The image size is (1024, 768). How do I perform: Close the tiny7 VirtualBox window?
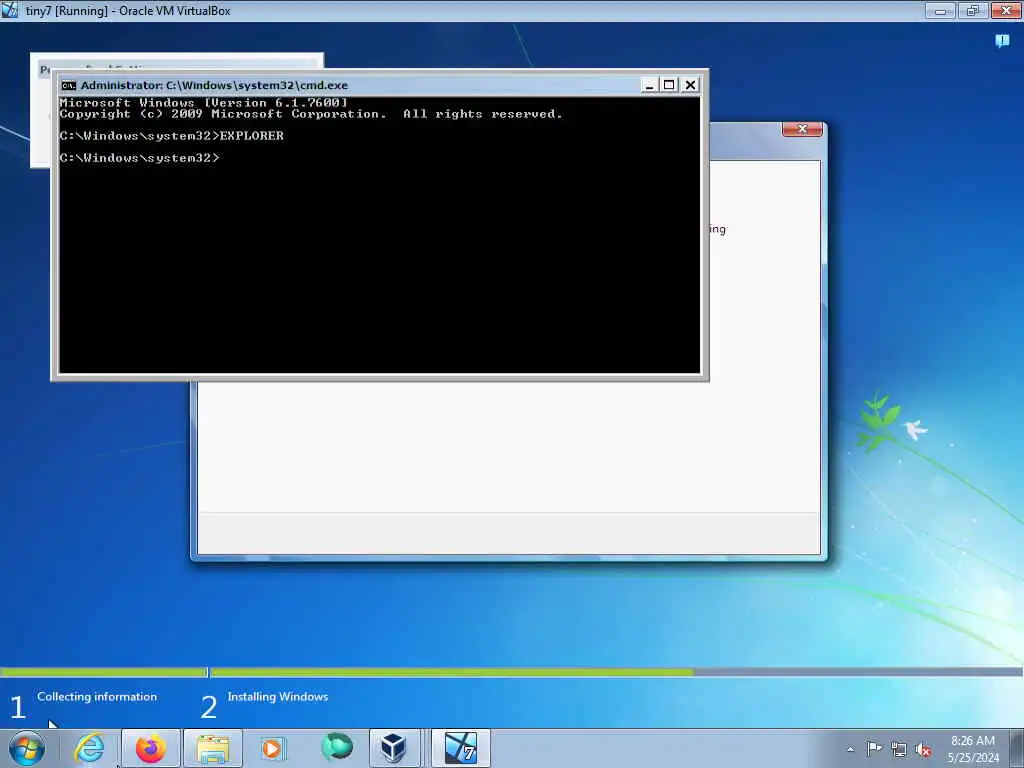1006,10
